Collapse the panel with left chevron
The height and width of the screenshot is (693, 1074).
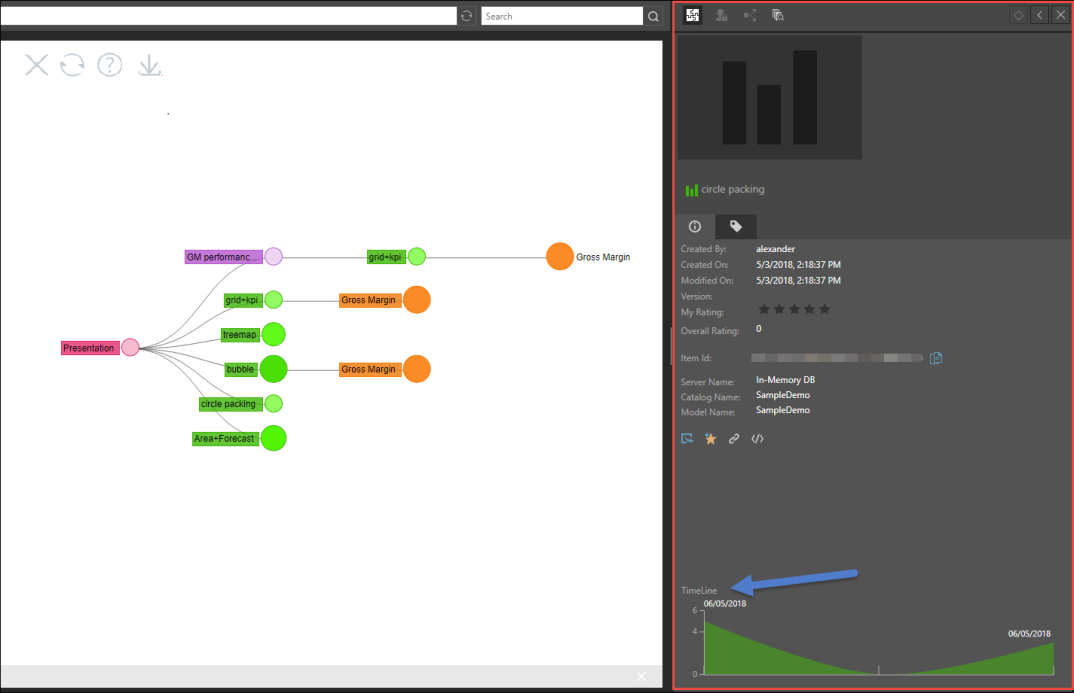pos(1040,15)
